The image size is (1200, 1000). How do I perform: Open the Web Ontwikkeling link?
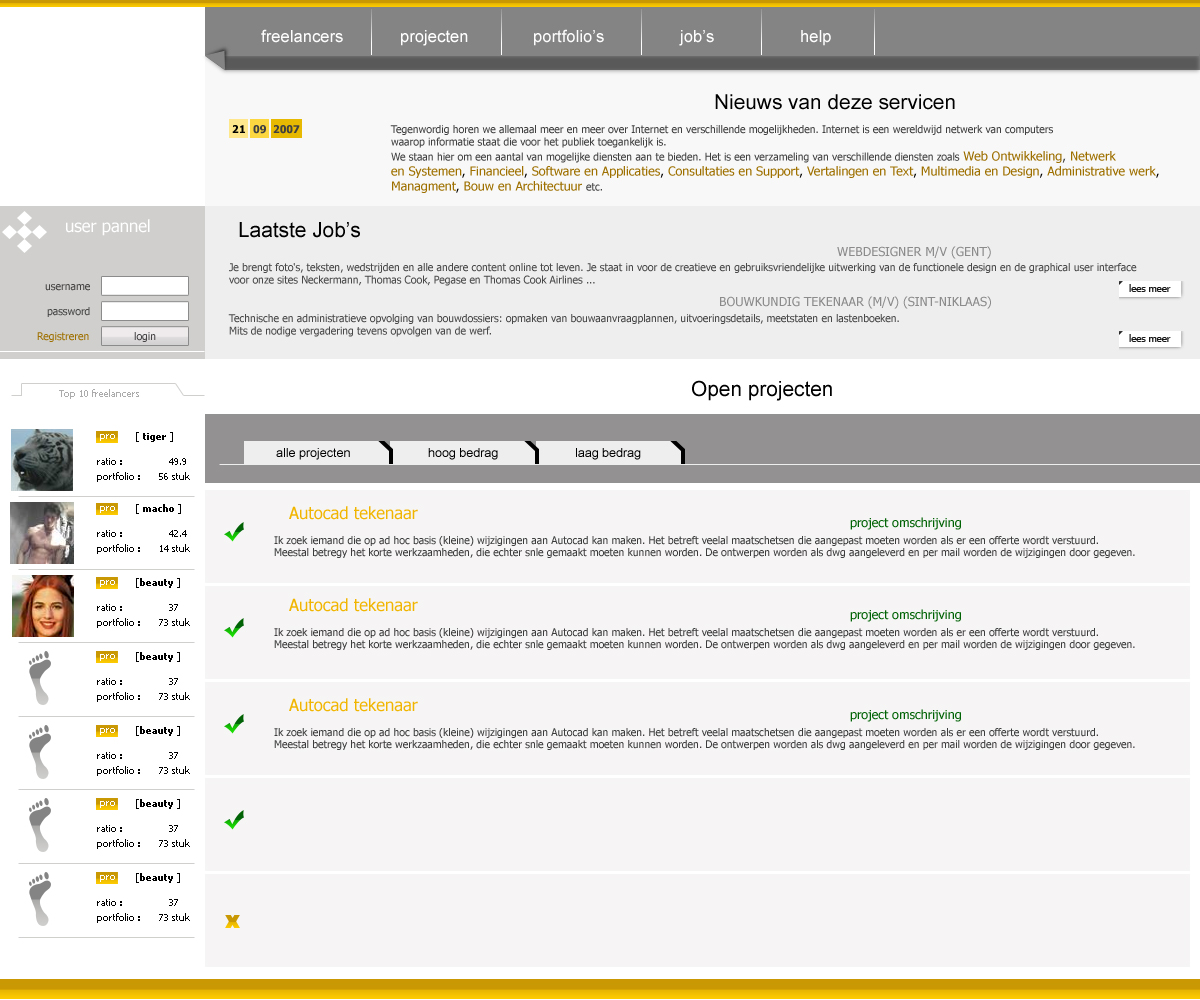tap(1013, 156)
